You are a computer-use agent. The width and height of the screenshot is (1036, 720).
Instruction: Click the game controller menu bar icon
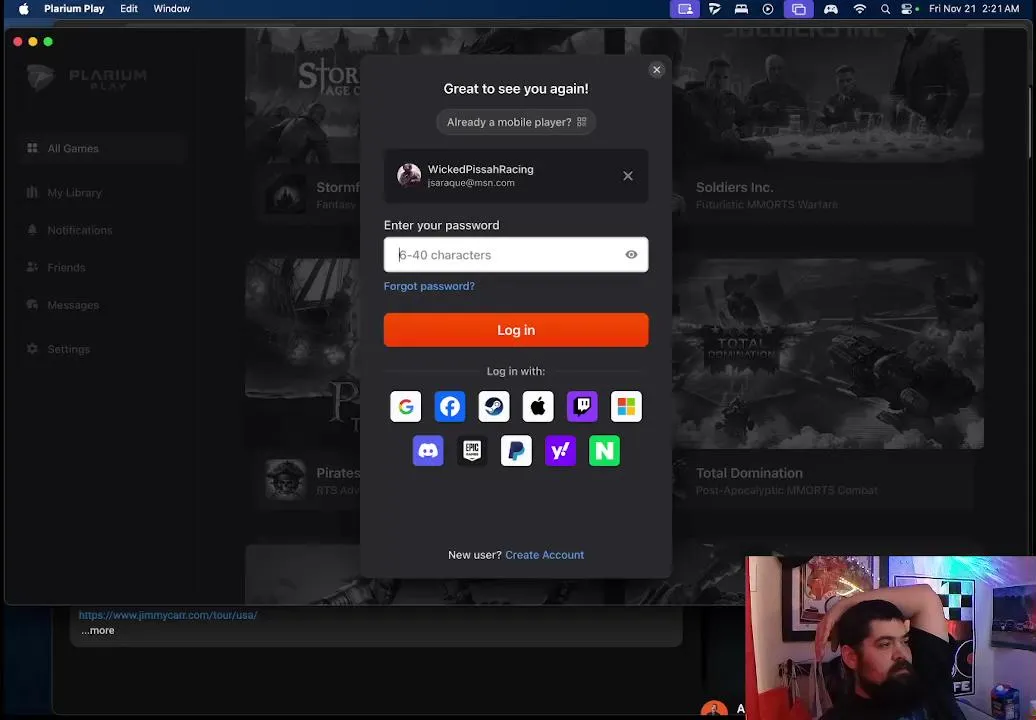(831, 9)
